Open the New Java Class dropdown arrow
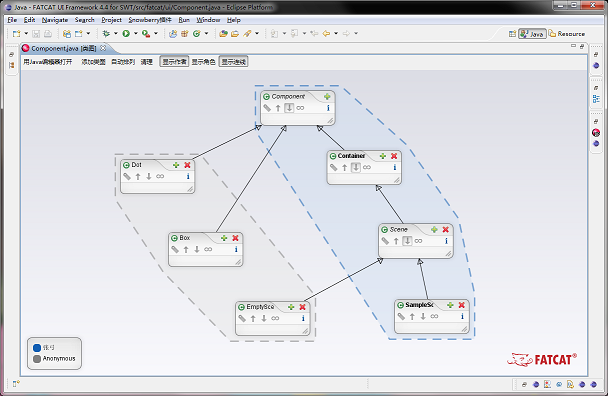Screen dimensions: 608x396 tap(206, 34)
